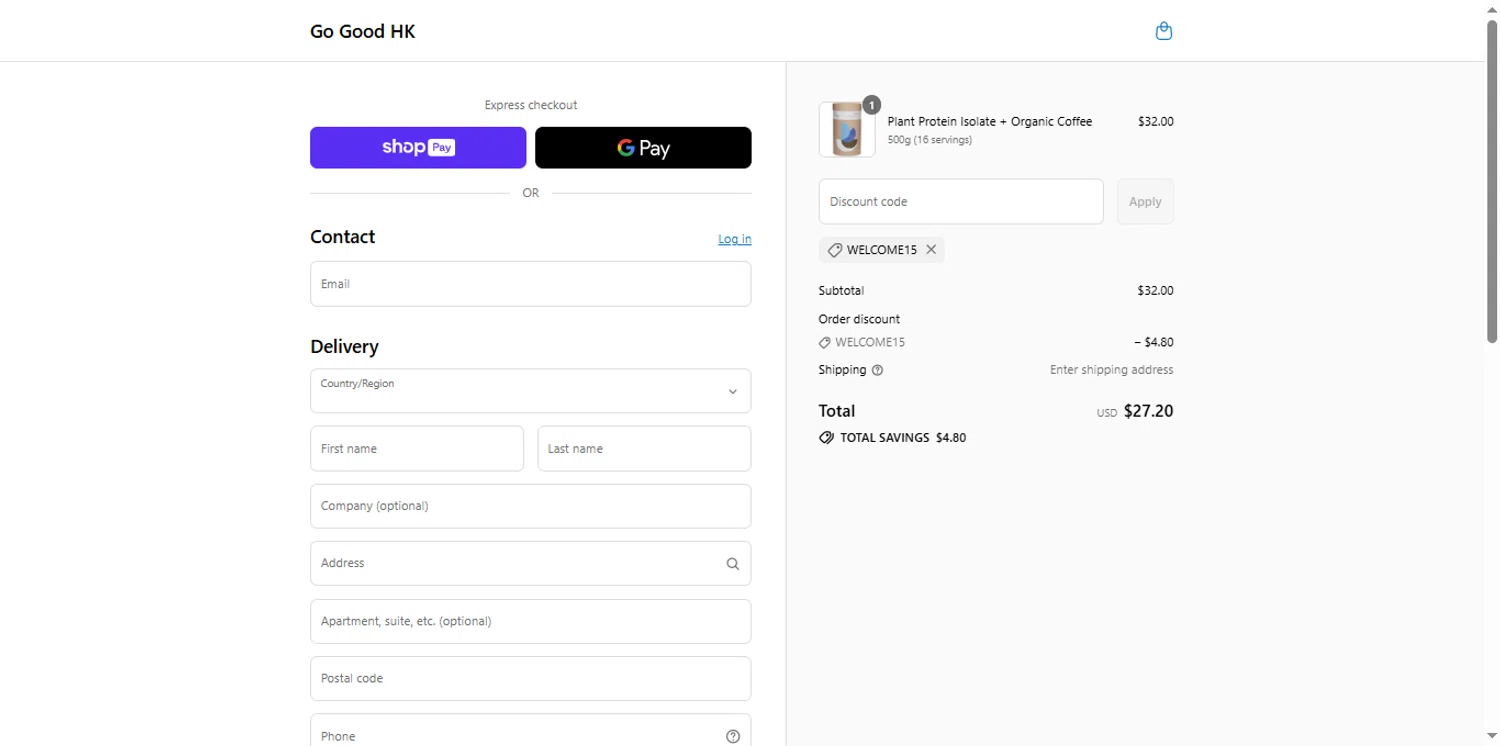Click the 'Enter shipping address' text
This screenshot has height=746, width=1500.
[1112, 370]
